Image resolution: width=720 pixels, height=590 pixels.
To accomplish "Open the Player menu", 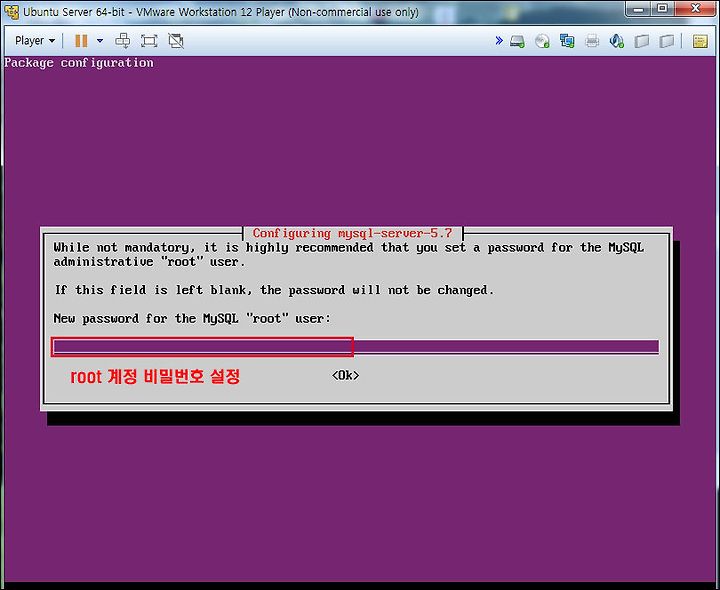I will 35,41.
